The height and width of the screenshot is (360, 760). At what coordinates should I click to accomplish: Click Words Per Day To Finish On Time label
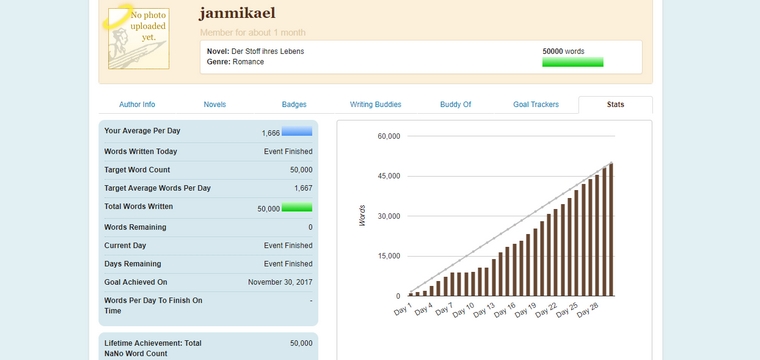tap(153, 306)
